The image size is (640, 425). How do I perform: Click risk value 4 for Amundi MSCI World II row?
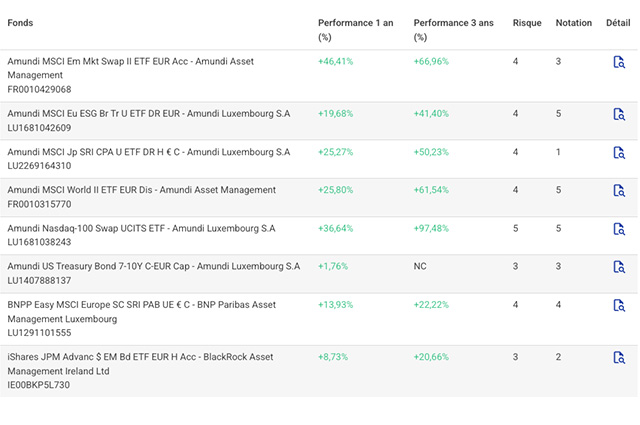pos(516,190)
